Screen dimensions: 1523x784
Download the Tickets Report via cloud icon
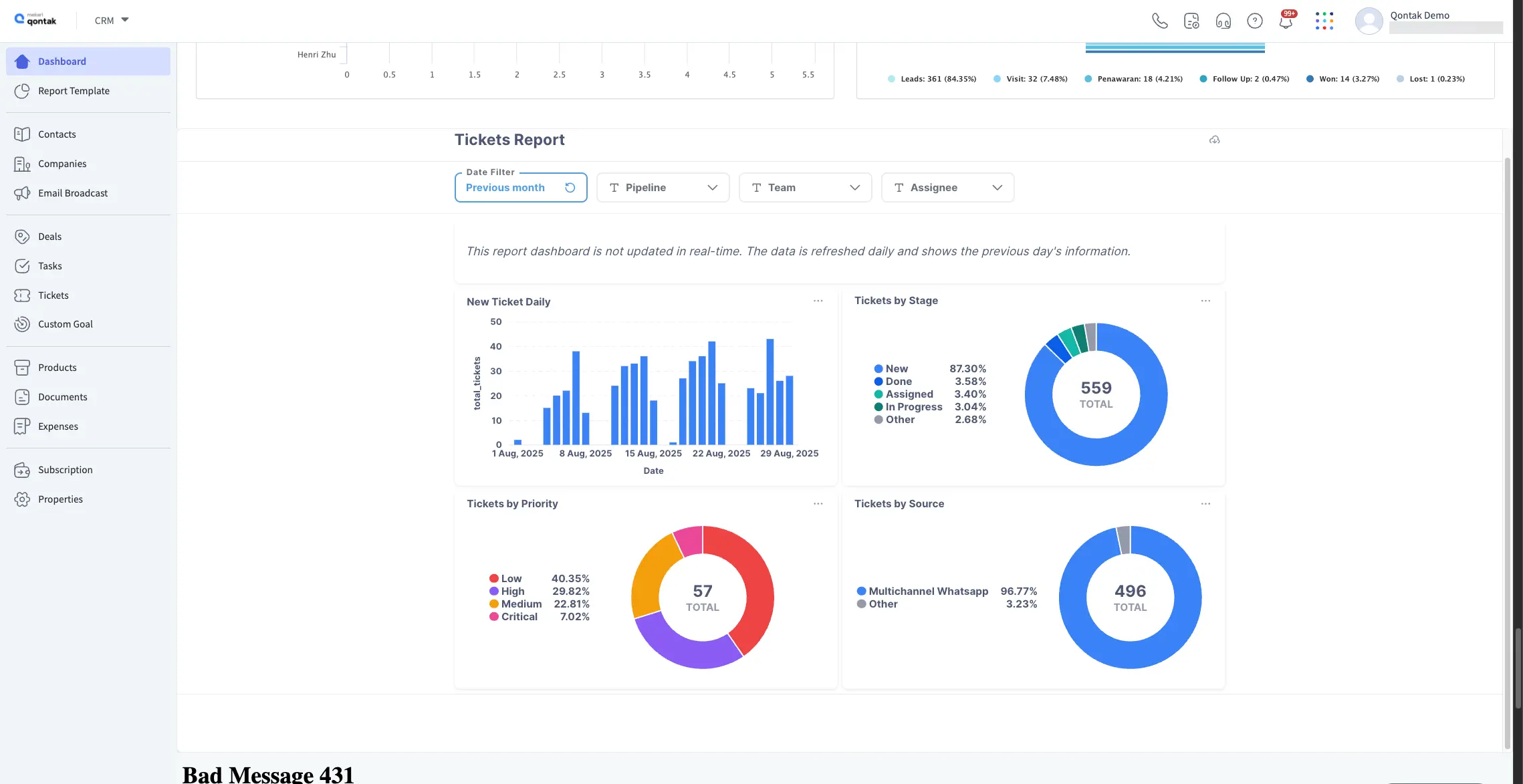click(x=1214, y=140)
